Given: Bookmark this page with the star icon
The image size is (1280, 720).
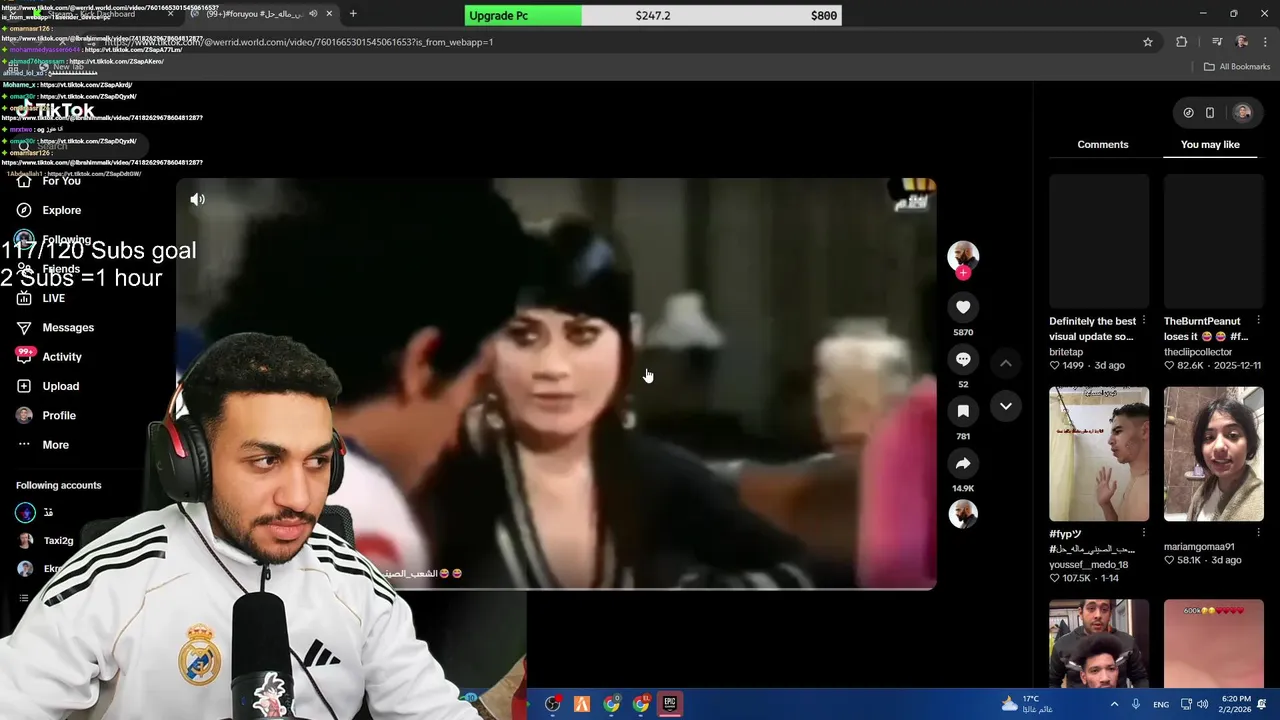Looking at the screenshot, I should pyautogui.click(x=1148, y=42).
